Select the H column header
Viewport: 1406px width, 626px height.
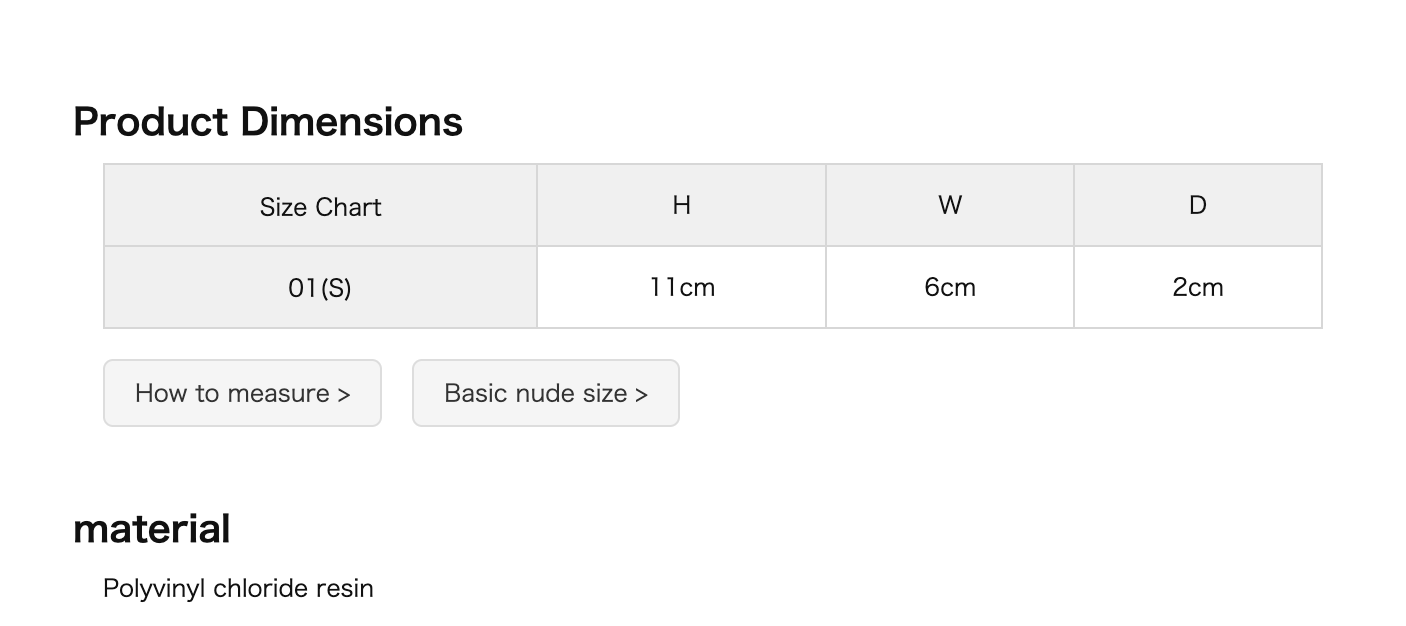pos(681,205)
